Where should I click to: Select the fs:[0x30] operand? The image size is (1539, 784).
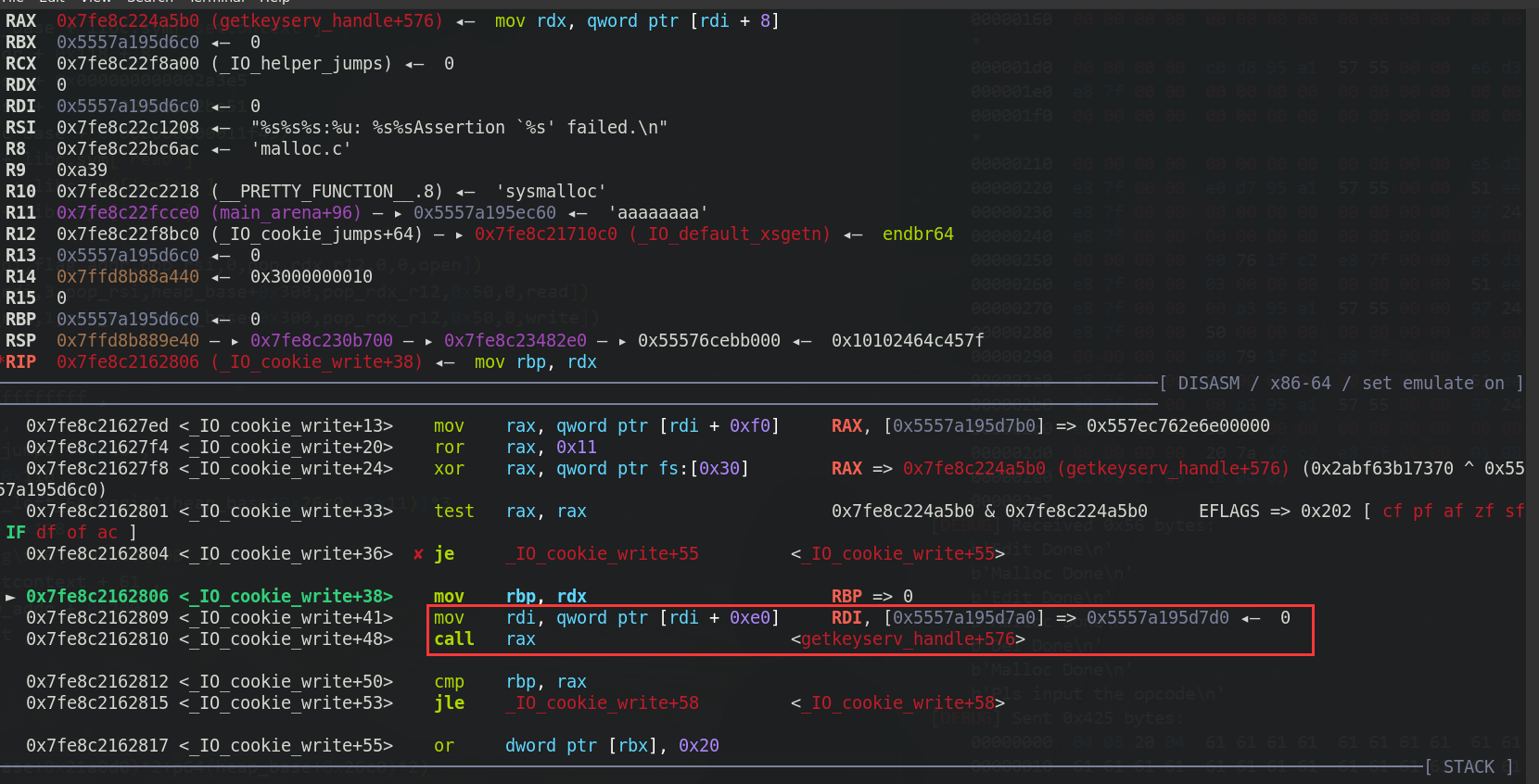pyautogui.click(x=704, y=468)
